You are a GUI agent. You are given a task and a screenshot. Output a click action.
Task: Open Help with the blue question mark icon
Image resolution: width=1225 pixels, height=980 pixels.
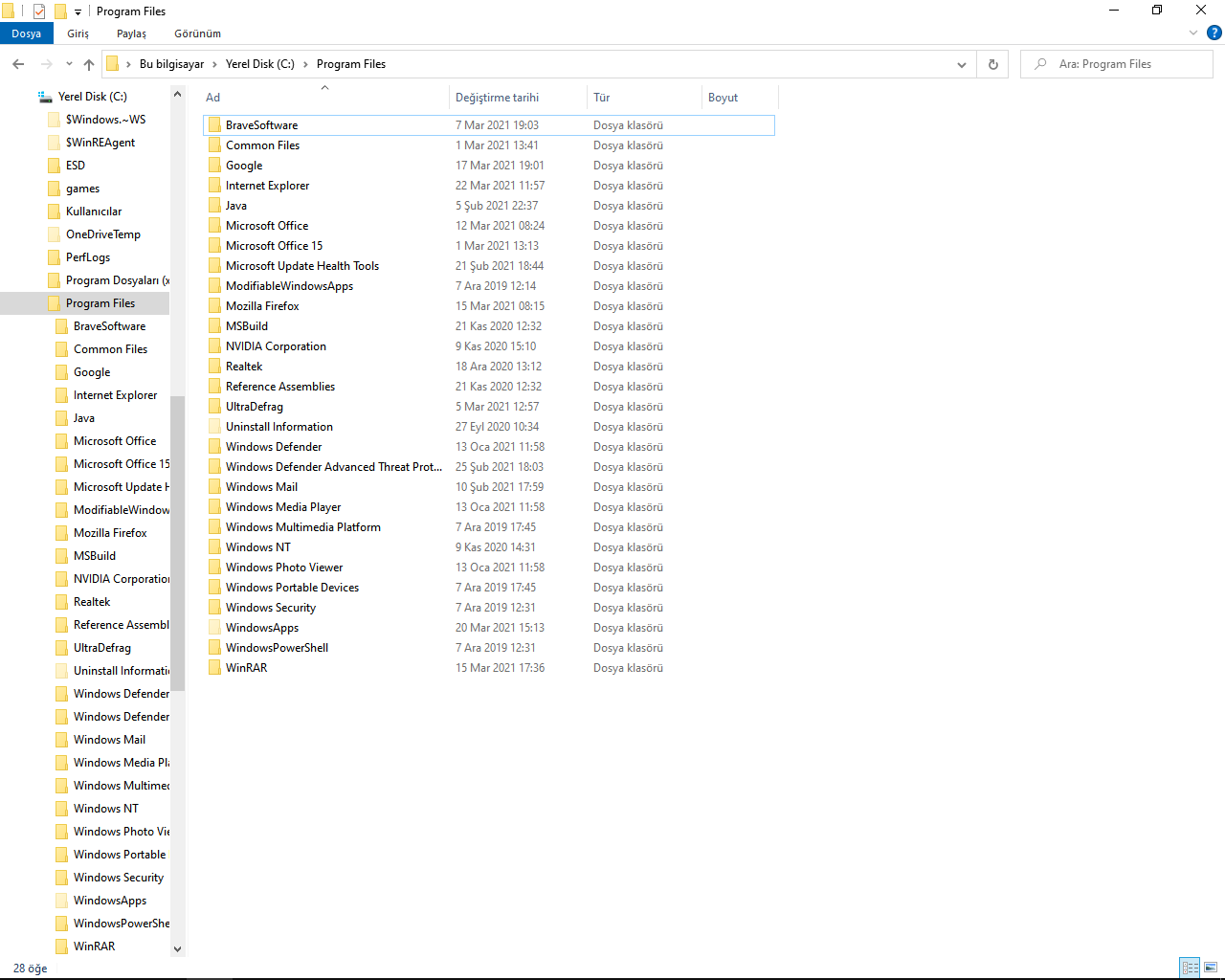point(1214,33)
